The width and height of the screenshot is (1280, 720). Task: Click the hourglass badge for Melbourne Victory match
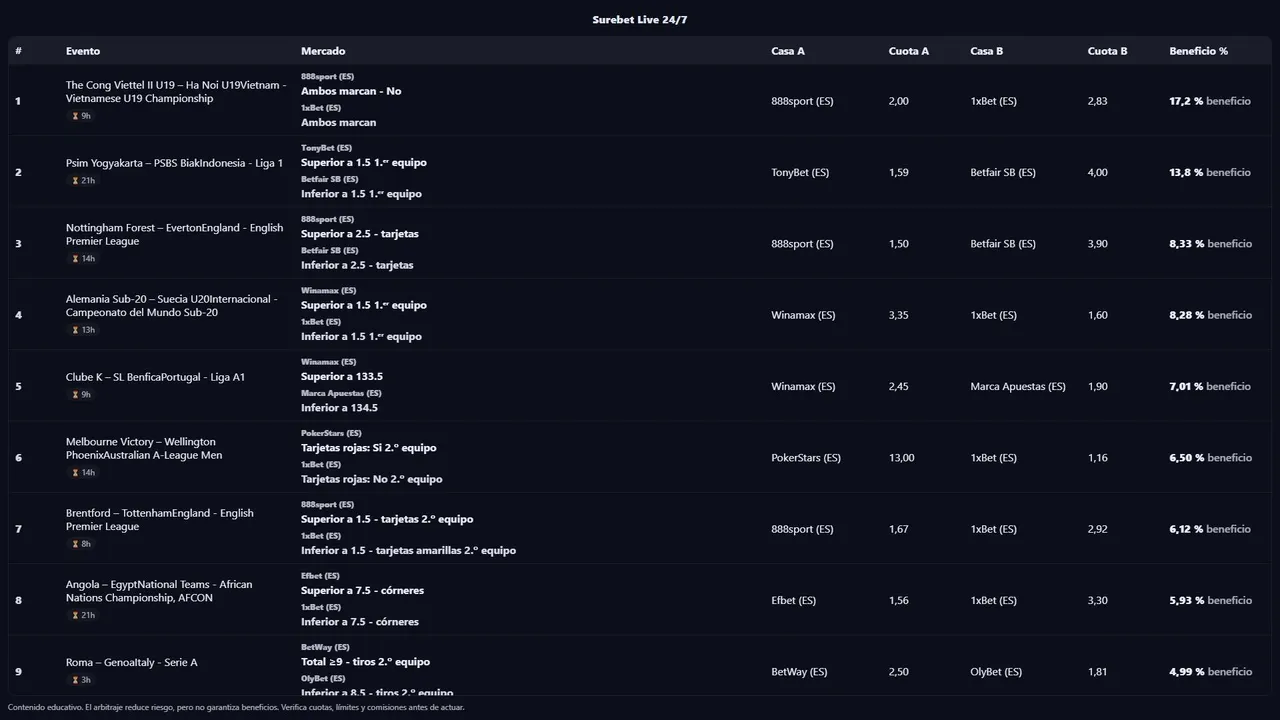click(83, 473)
